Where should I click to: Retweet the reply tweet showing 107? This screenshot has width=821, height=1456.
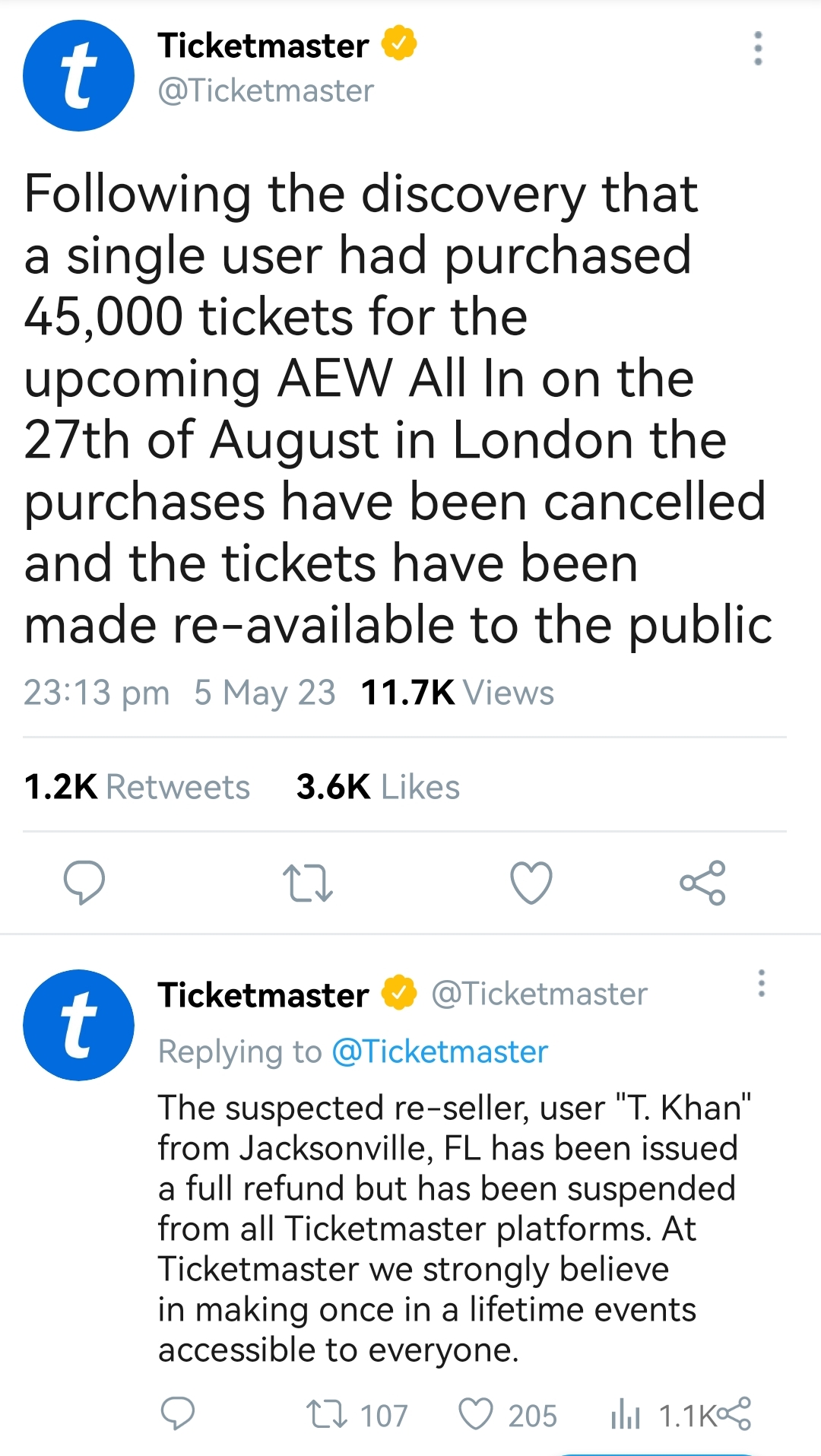click(x=327, y=1414)
